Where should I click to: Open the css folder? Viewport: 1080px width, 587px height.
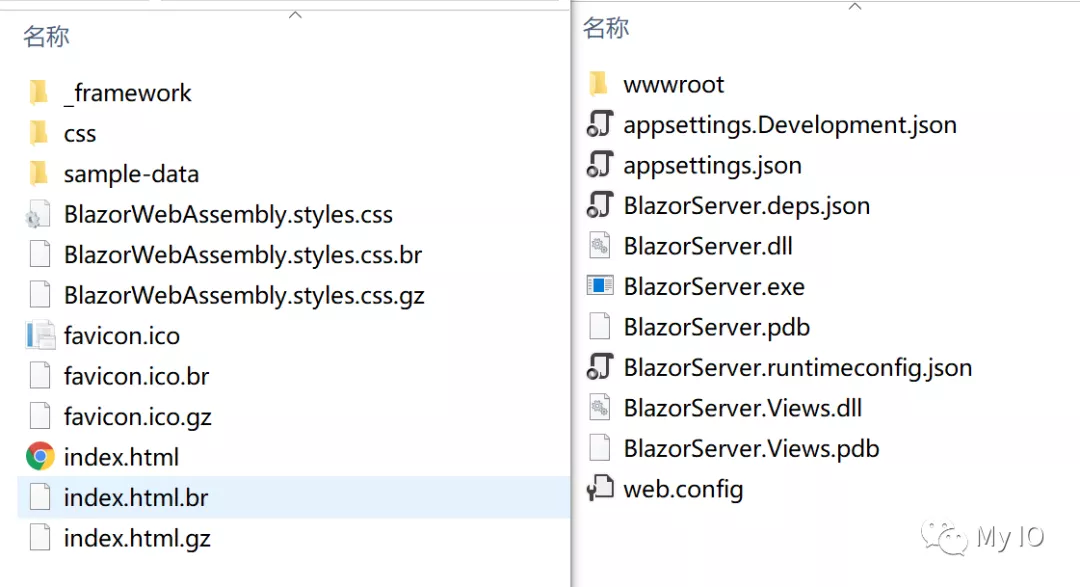[x=79, y=133]
